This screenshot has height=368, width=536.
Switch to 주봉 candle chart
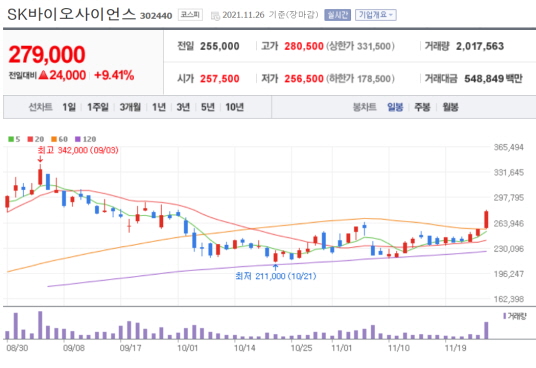point(422,107)
